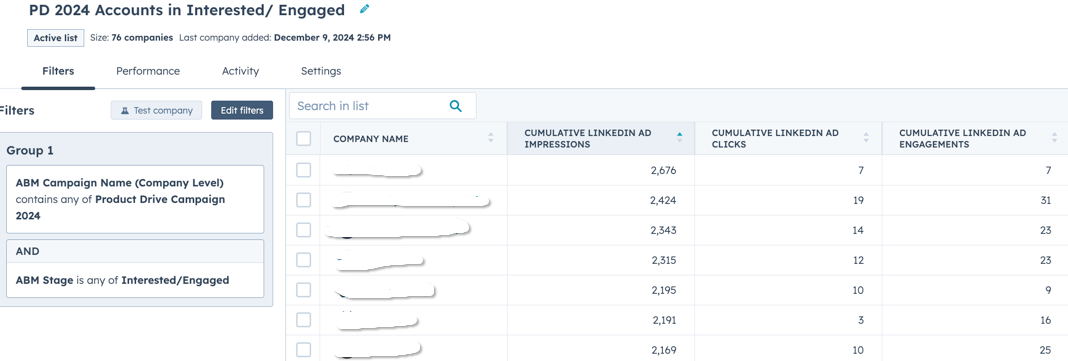Check the row with 2,191 impressions

point(304,320)
